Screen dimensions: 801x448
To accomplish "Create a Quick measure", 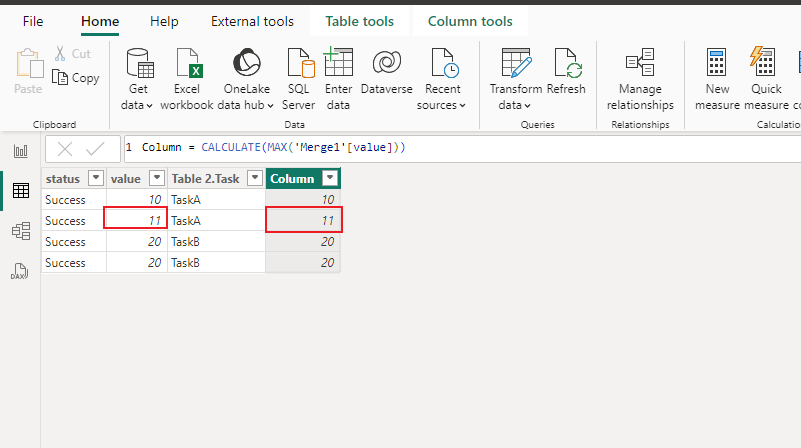I will 766,79.
